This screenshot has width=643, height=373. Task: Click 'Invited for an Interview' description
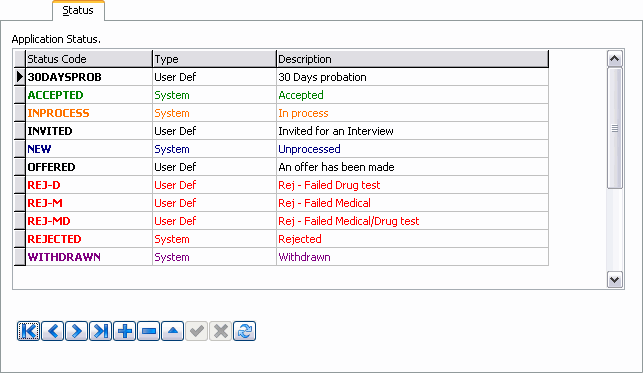413,131
